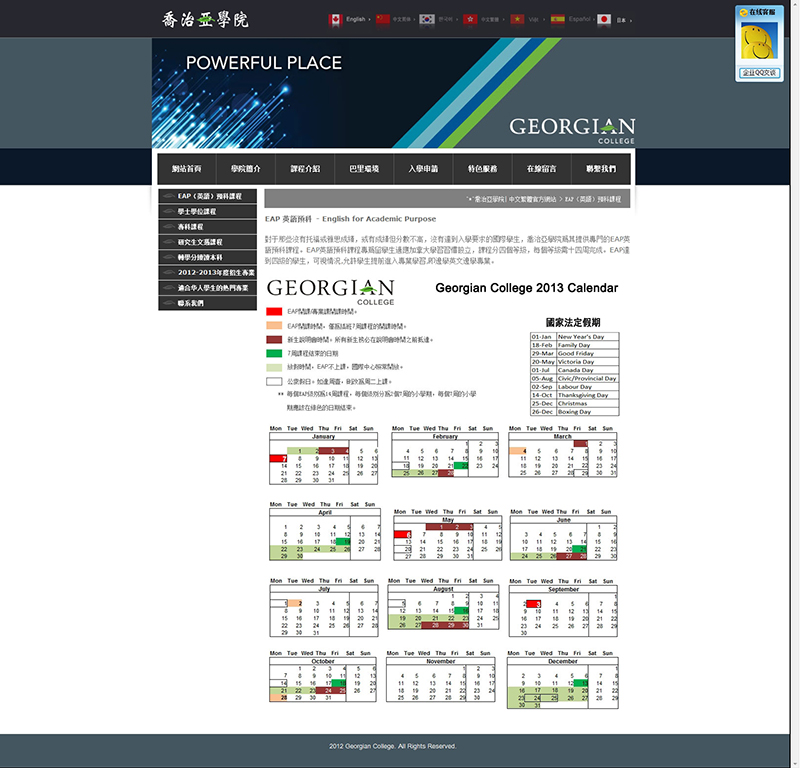Viewport: 800px width, 768px height.
Task: Open the 課程介紹 navigation tab
Action: 305,169
